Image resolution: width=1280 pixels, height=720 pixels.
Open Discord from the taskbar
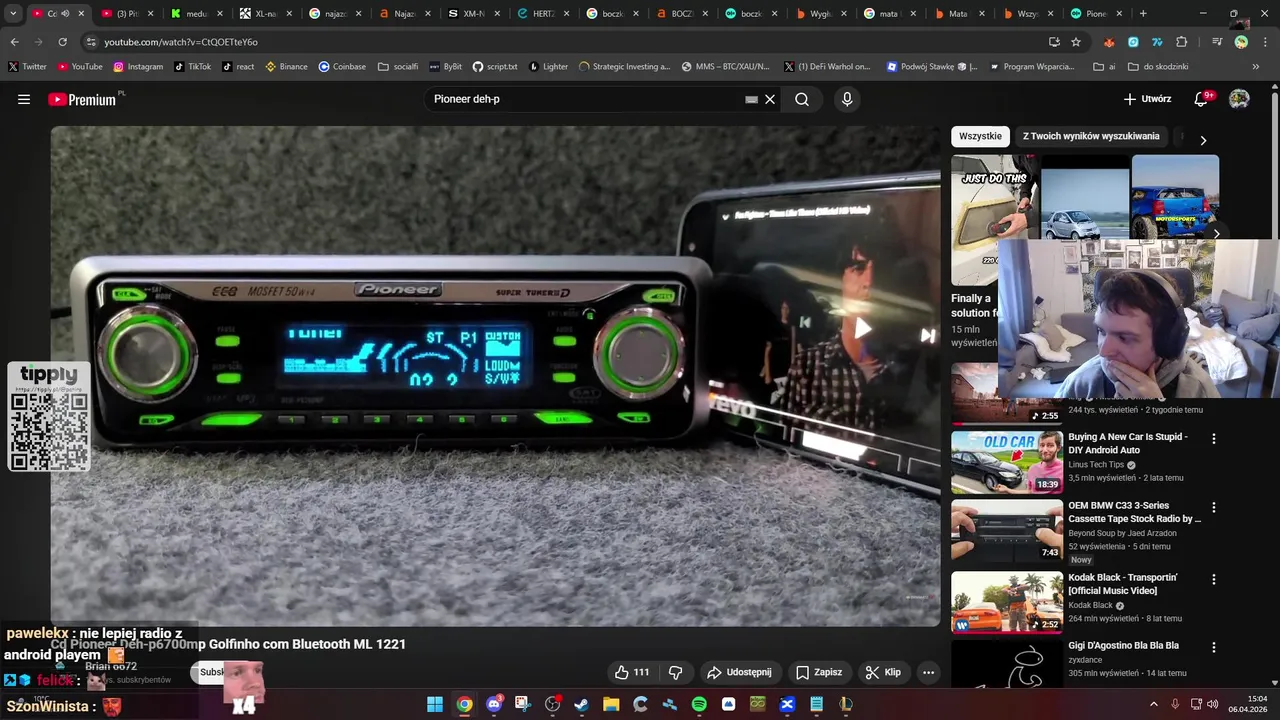(494, 704)
